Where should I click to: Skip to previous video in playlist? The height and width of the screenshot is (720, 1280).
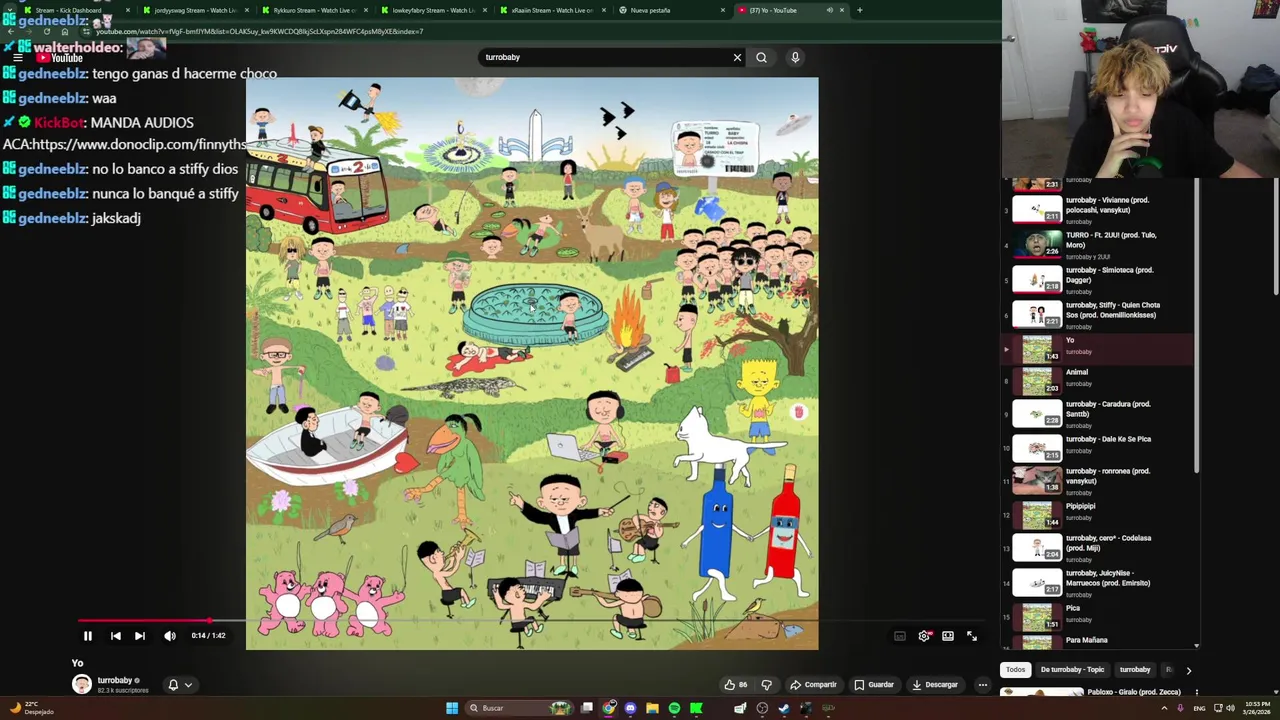115,636
